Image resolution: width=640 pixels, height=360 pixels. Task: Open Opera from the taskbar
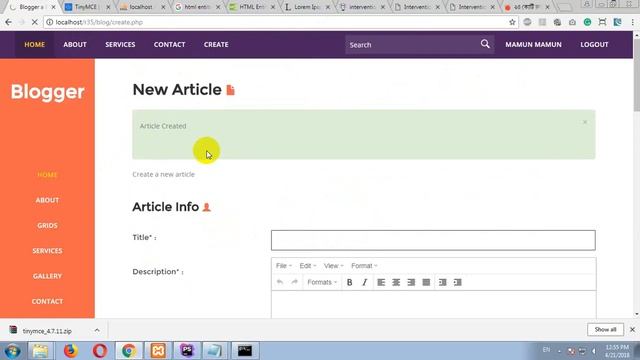[100, 351]
